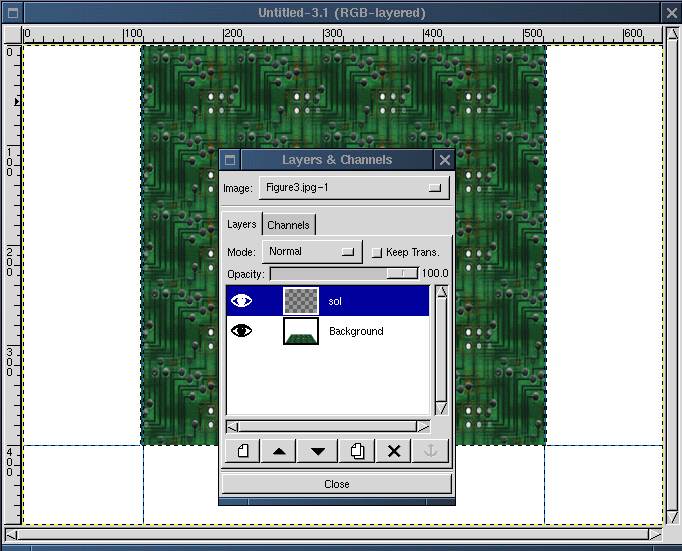Lower the selected layer with down arrow

coord(318,451)
